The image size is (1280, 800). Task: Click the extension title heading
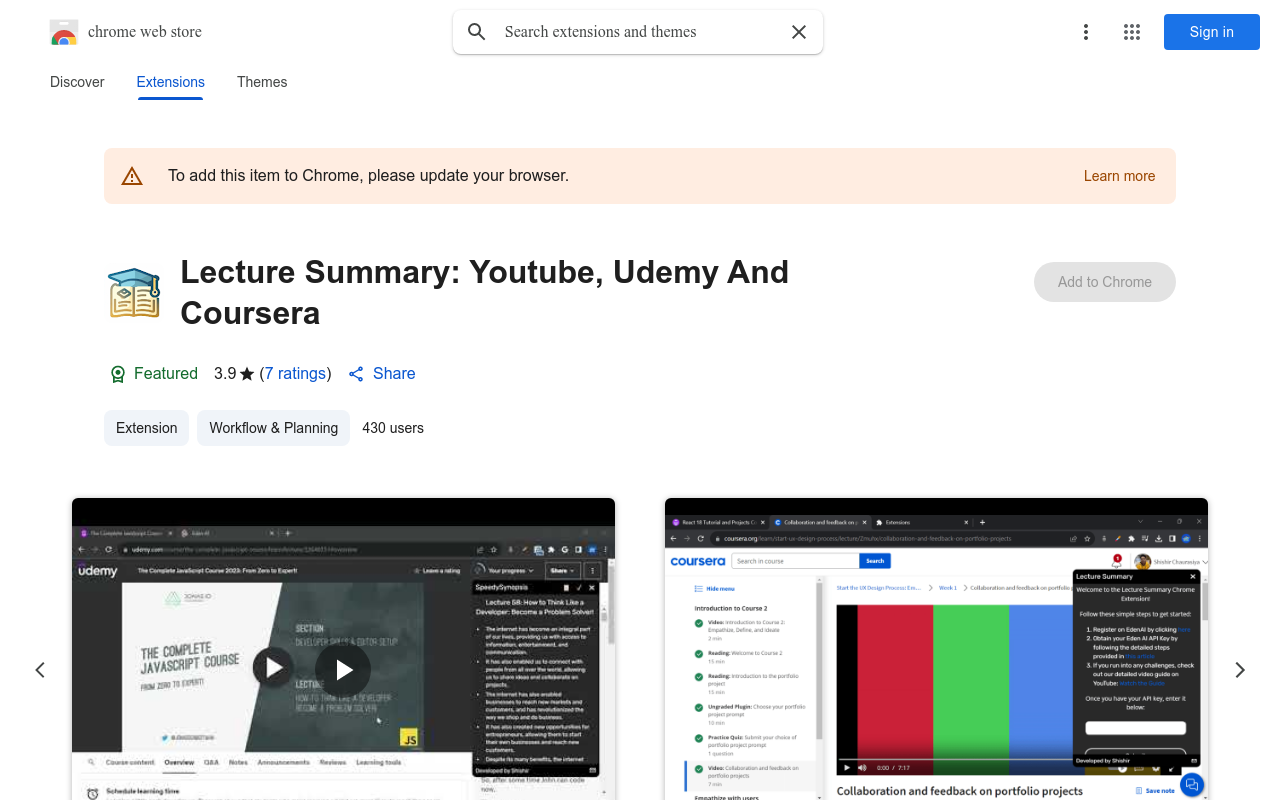(485, 292)
